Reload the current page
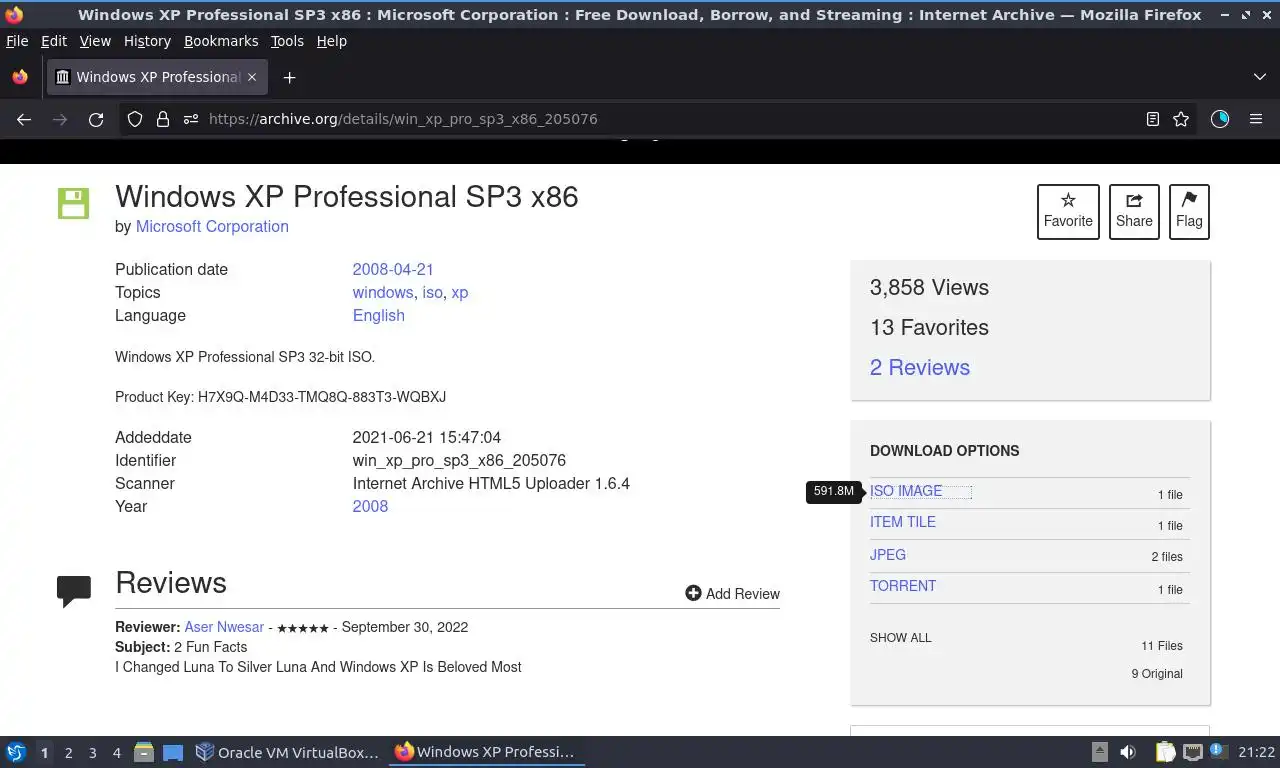Viewport: 1280px width, 768px height. [96, 119]
